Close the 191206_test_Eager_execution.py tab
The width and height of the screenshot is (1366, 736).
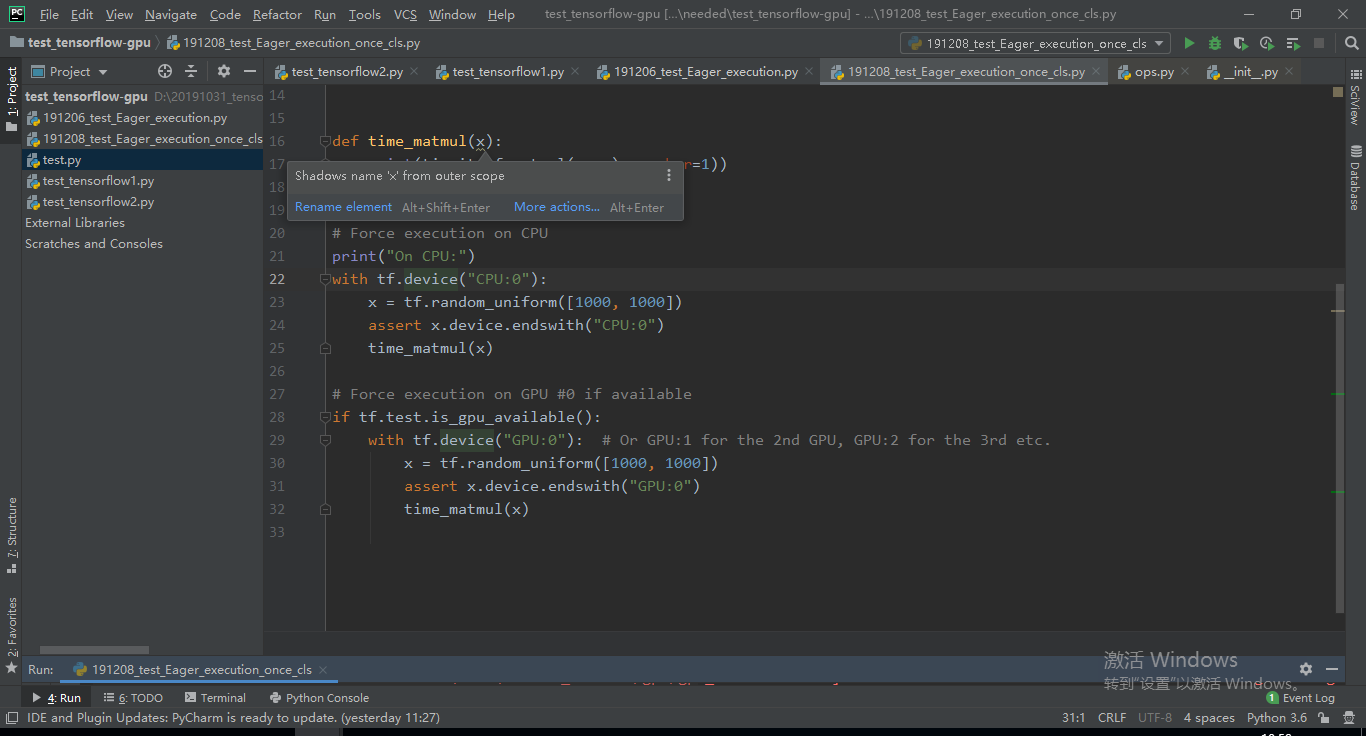[810, 72]
